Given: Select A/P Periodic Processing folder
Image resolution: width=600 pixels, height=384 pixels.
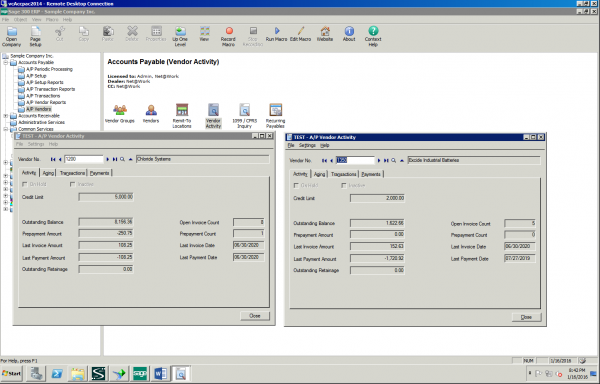Looking at the screenshot, I should click(49, 69).
